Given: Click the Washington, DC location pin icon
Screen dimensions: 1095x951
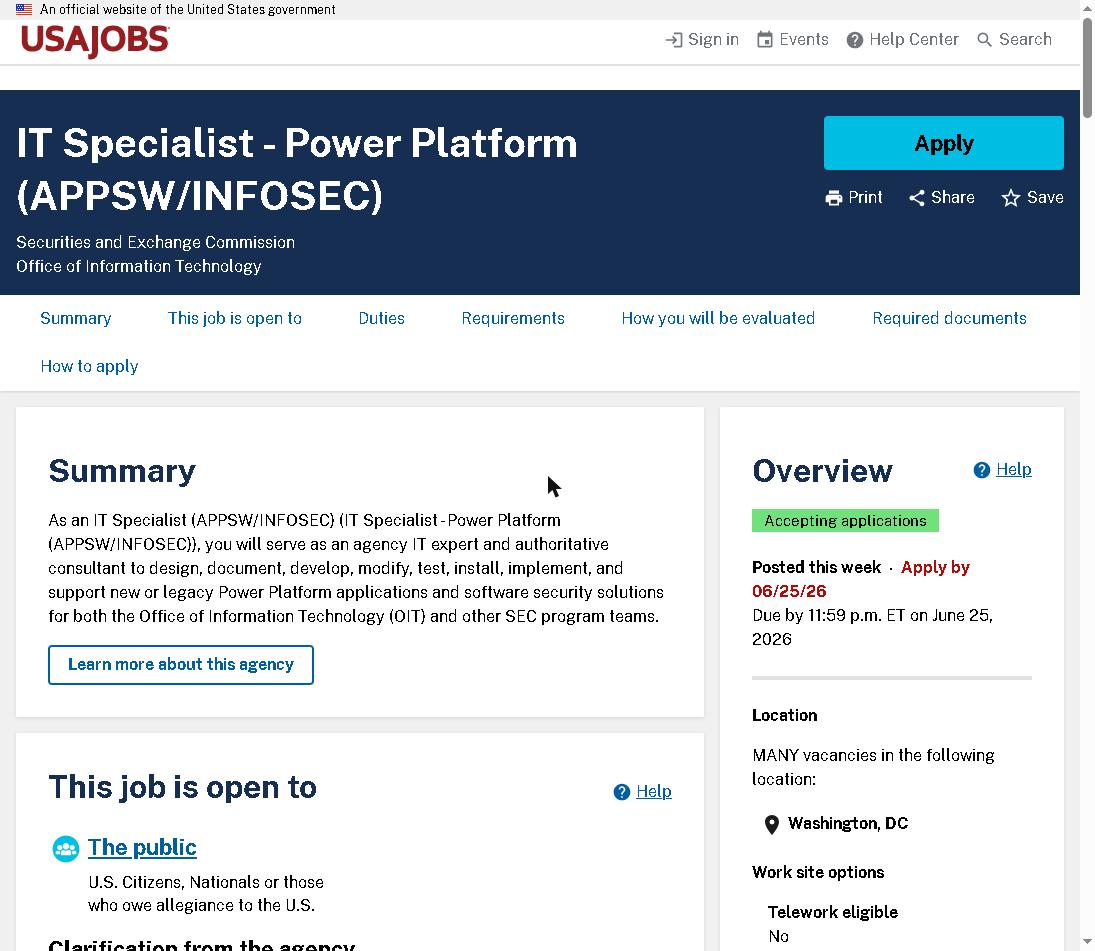Looking at the screenshot, I should tap(772, 825).
